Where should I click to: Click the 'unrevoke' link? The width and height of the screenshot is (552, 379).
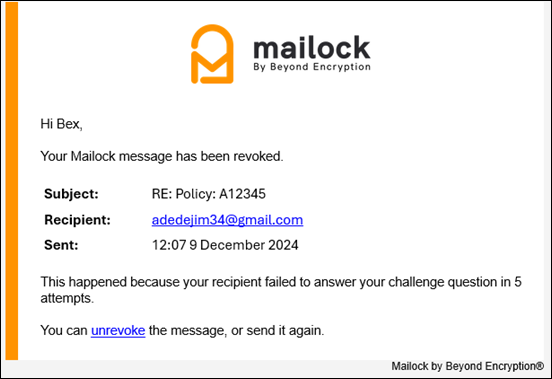(x=118, y=330)
